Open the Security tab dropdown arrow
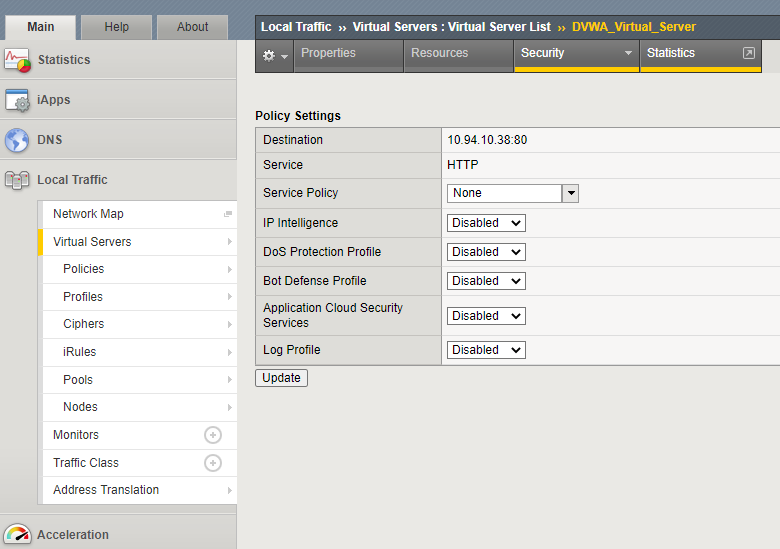780x549 pixels. (x=628, y=53)
